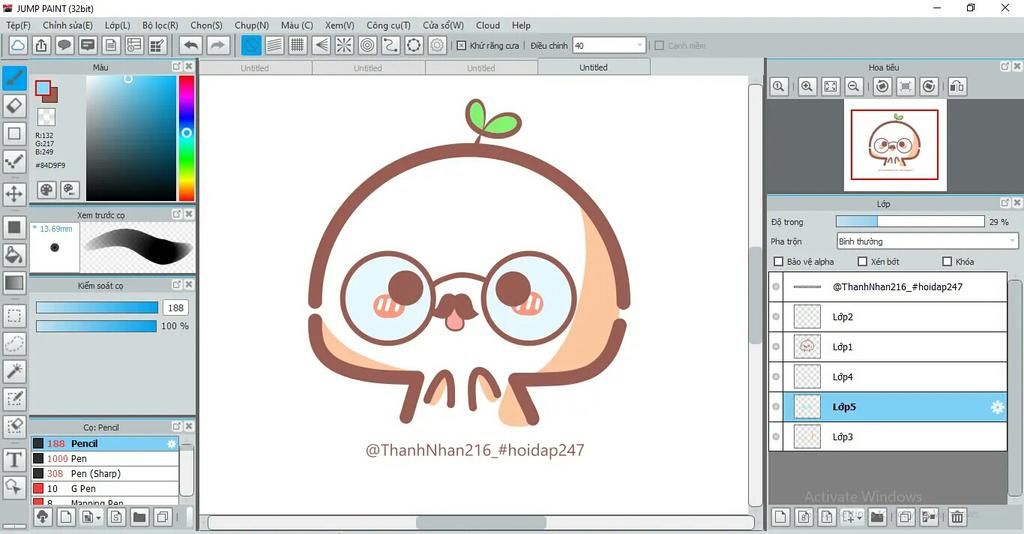Image resolution: width=1024 pixels, height=534 pixels.
Task: Toggle Bảo vệ alpha checkbox
Action: pos(778,261)
